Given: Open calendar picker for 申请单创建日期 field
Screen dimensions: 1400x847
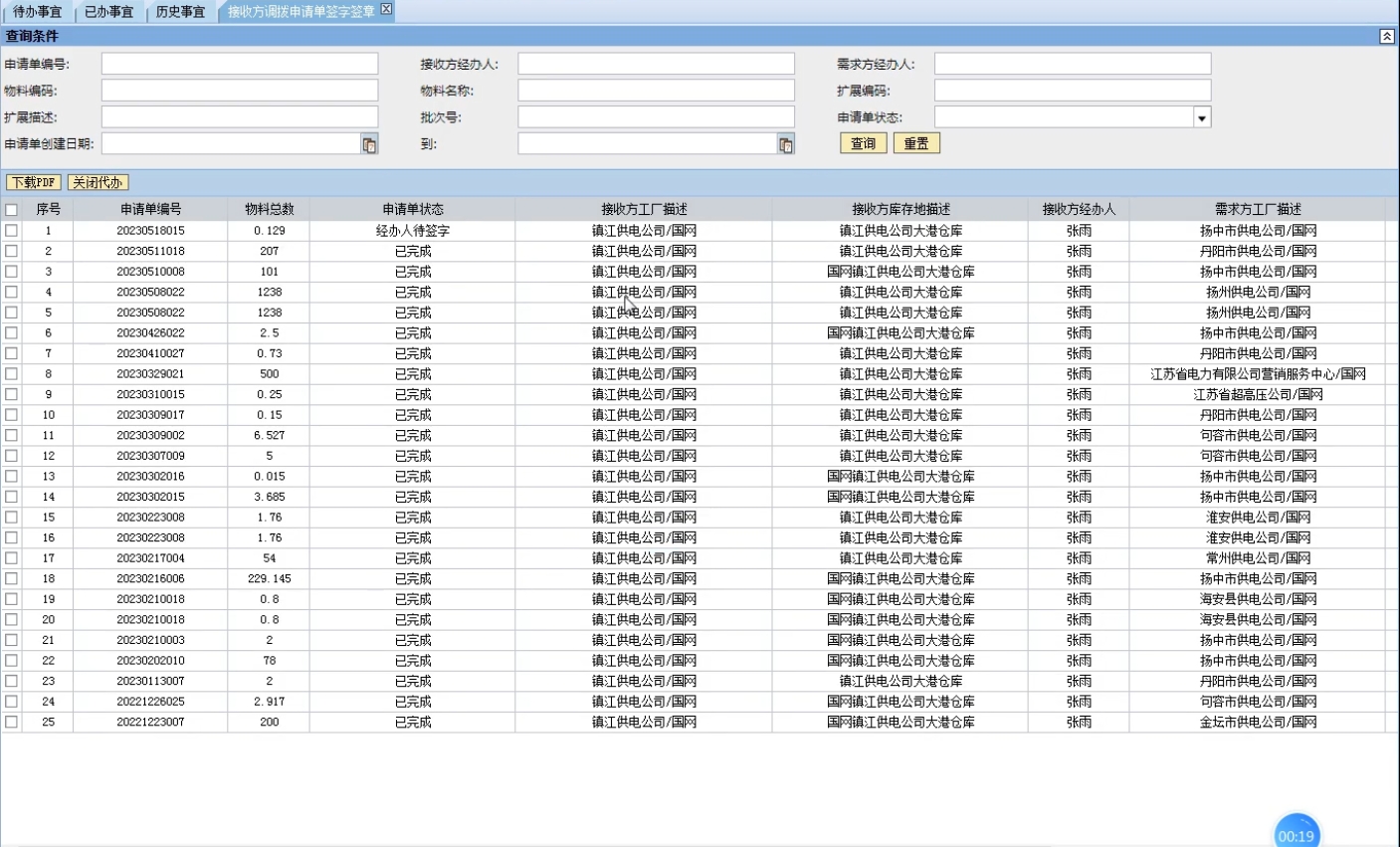Looking at the screenshot, I should coord(369,144).
